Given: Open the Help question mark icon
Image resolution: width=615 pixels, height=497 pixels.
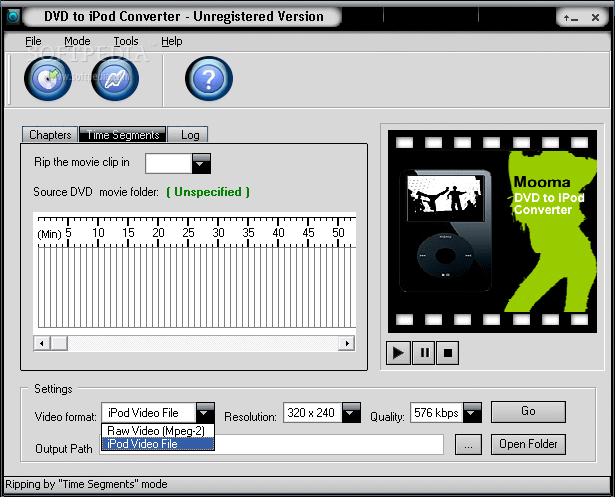Looking at the screenshot, I should [209, 78].
